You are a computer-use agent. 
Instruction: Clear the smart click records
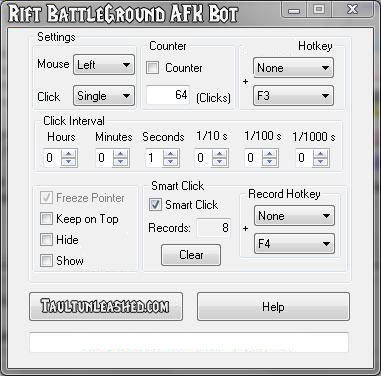point(191,255)
